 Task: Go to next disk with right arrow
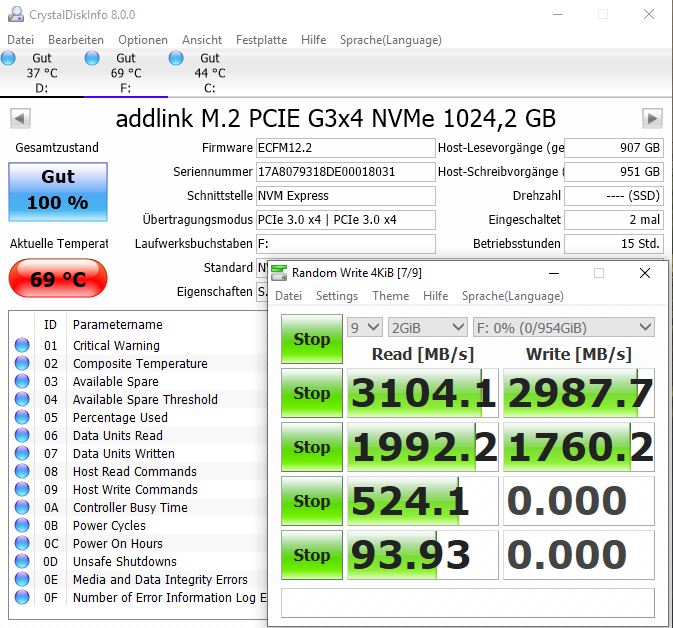[652, 118]
